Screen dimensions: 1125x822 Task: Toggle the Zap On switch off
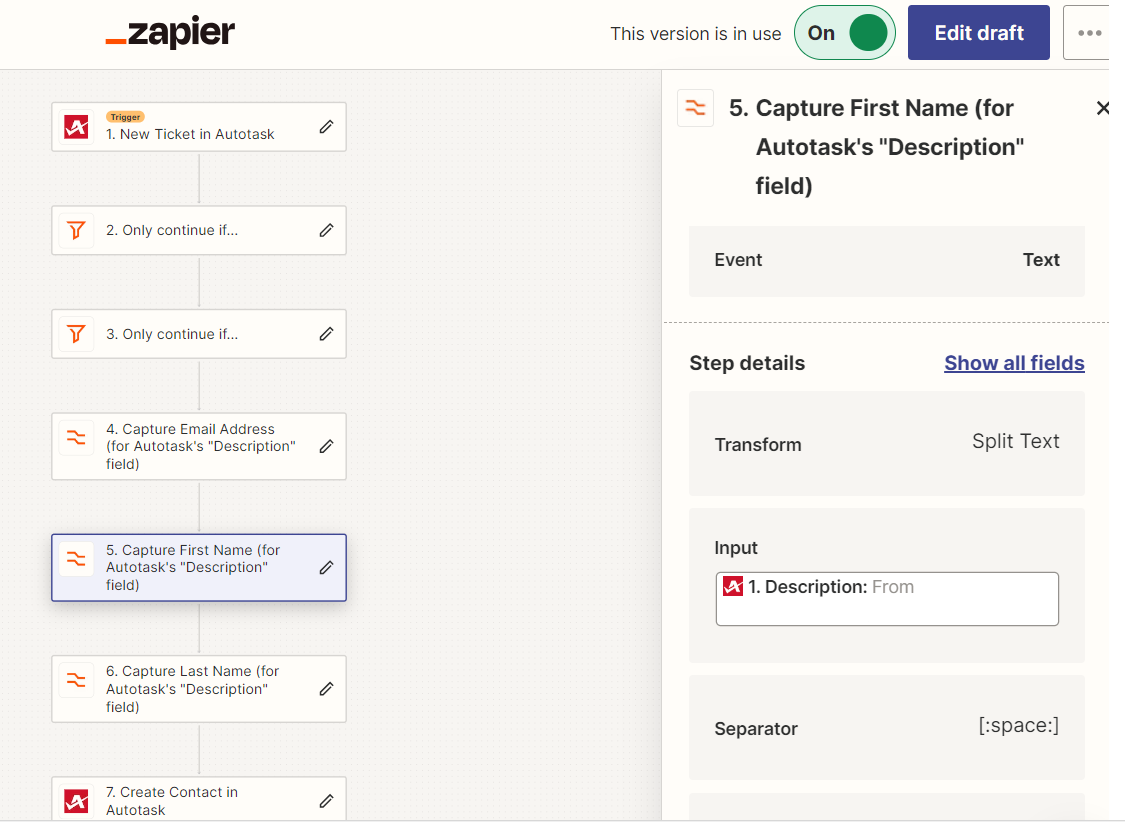[844, 33]
